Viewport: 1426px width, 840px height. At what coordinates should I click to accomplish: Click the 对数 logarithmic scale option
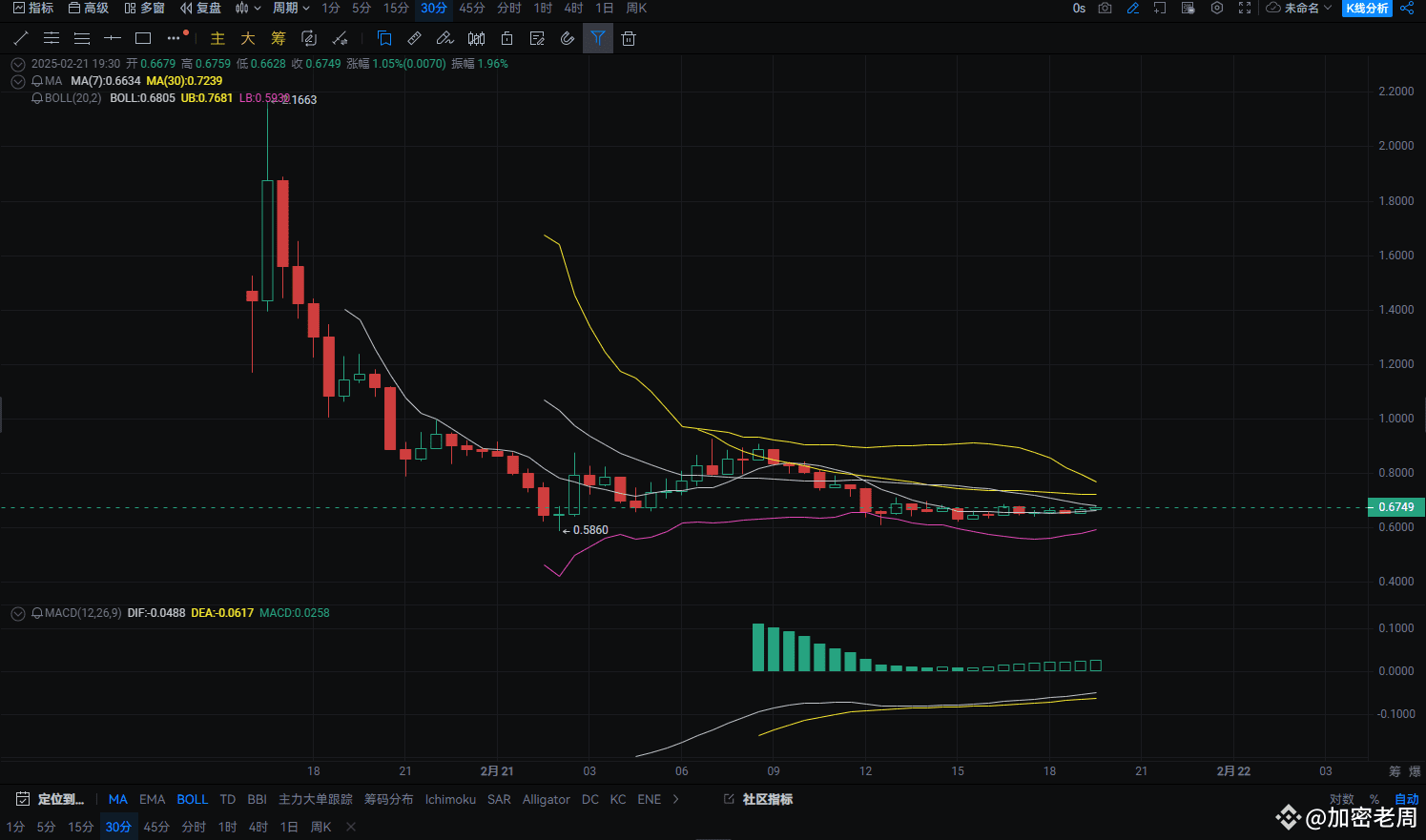(1342, 799)
